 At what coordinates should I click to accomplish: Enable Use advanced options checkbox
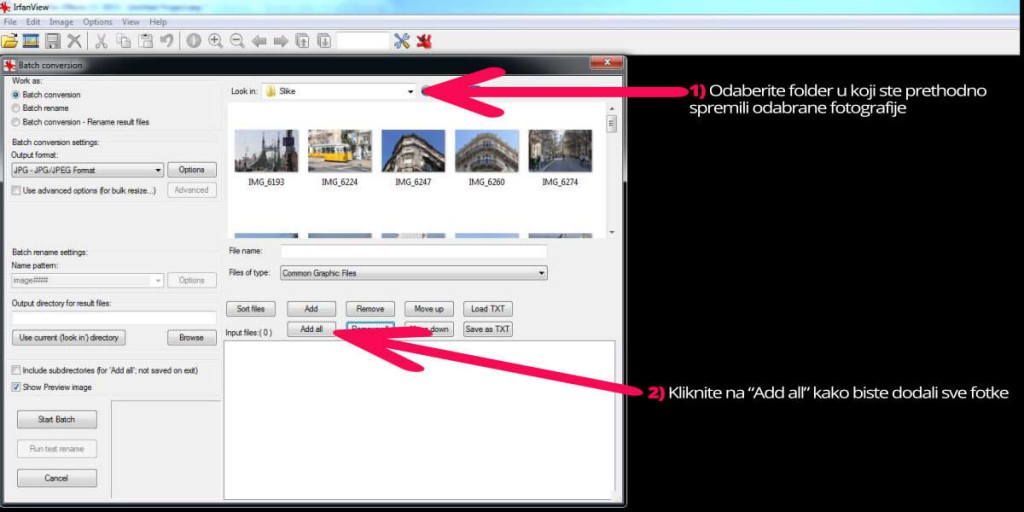pos(16,190)
